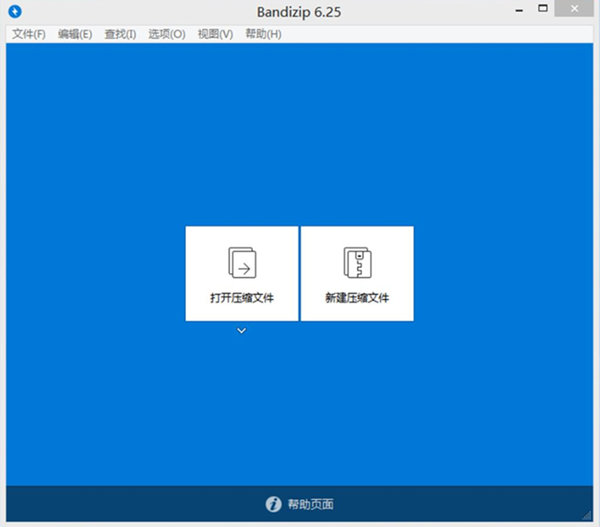Image resolution: width=600 pixels, height=527 pixels.
Task: Open the 帮助(H) menu
Action: tap(263, 34)
